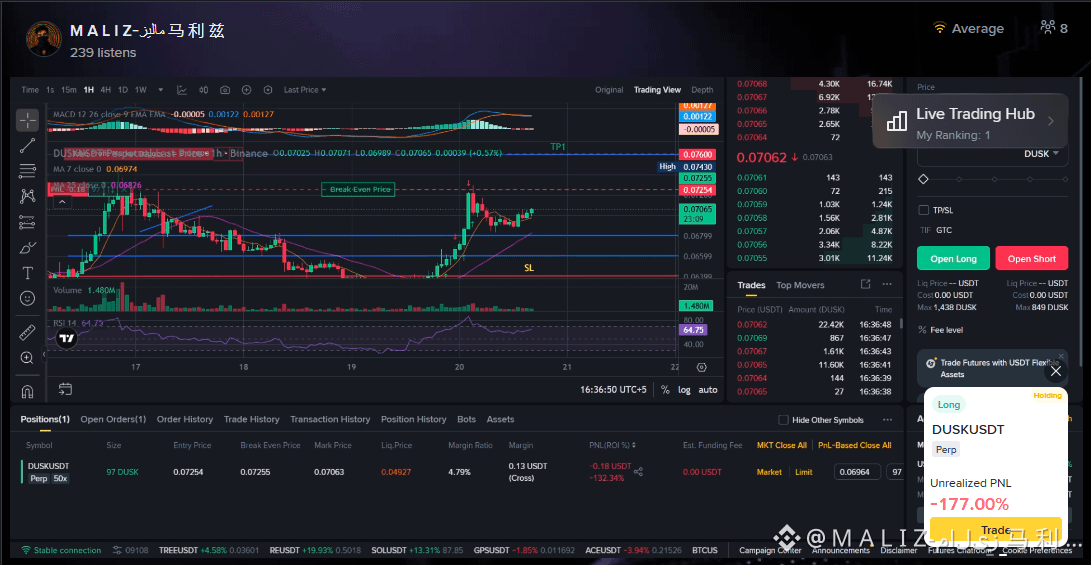Open chart settings in the top toolbar
The width and height of the screenshot is (1091, 565).
(x=268, y=90)
